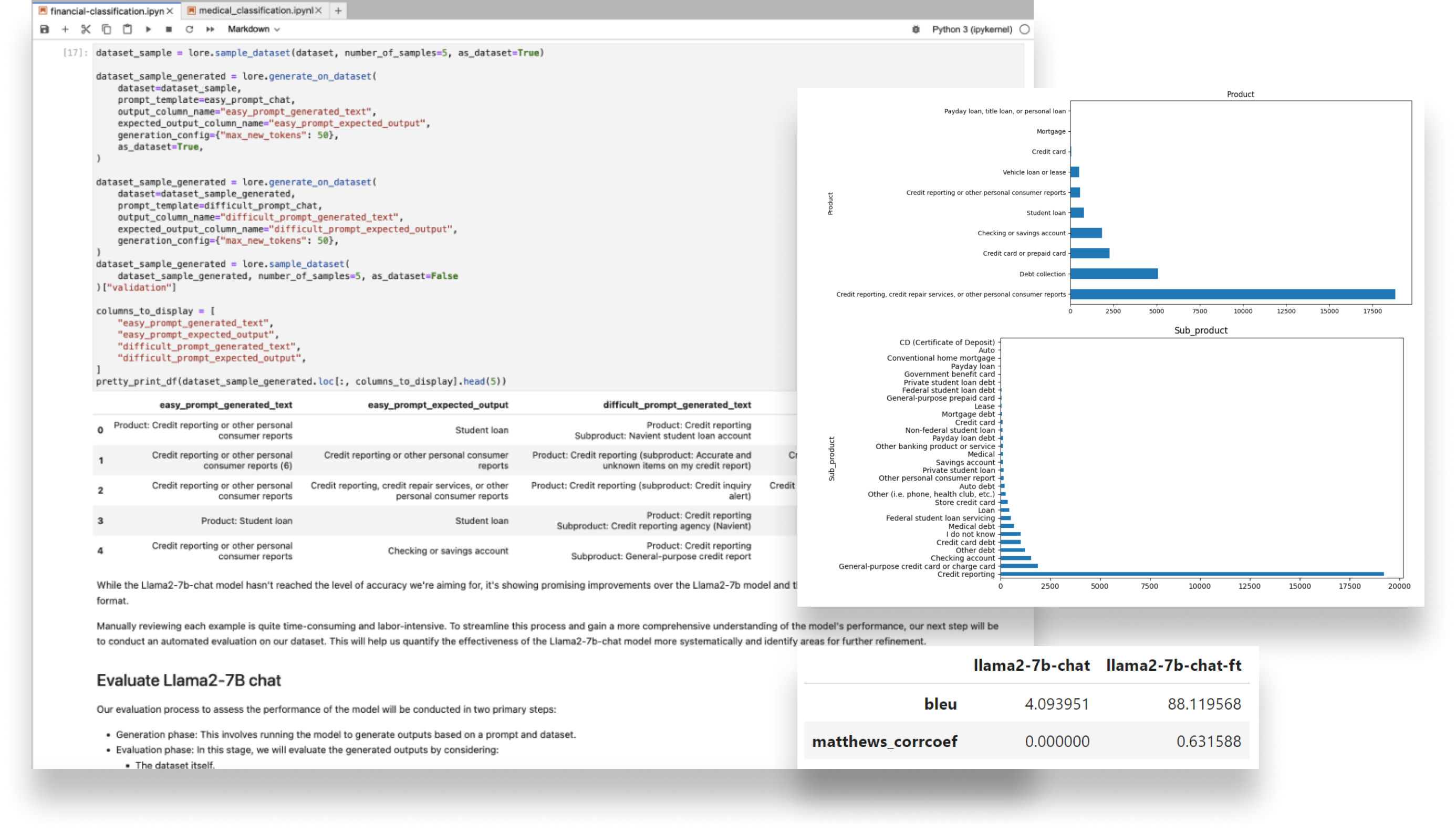Screen dimensions: 1456x832
Task: Click the kernel status circle indicator
Action: click(1025, 29)
